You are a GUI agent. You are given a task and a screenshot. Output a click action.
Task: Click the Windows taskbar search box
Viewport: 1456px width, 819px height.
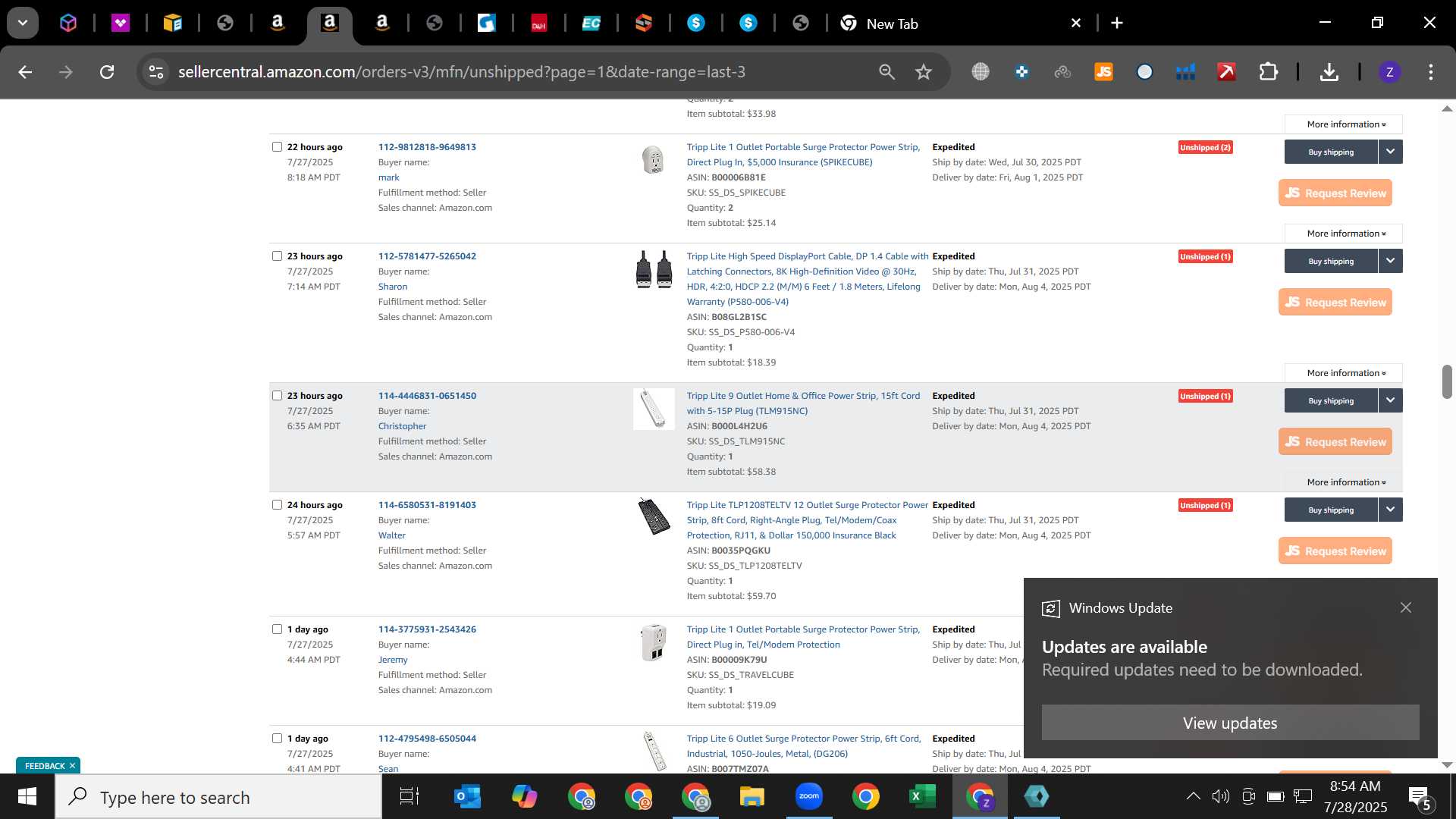pos(218,797)
